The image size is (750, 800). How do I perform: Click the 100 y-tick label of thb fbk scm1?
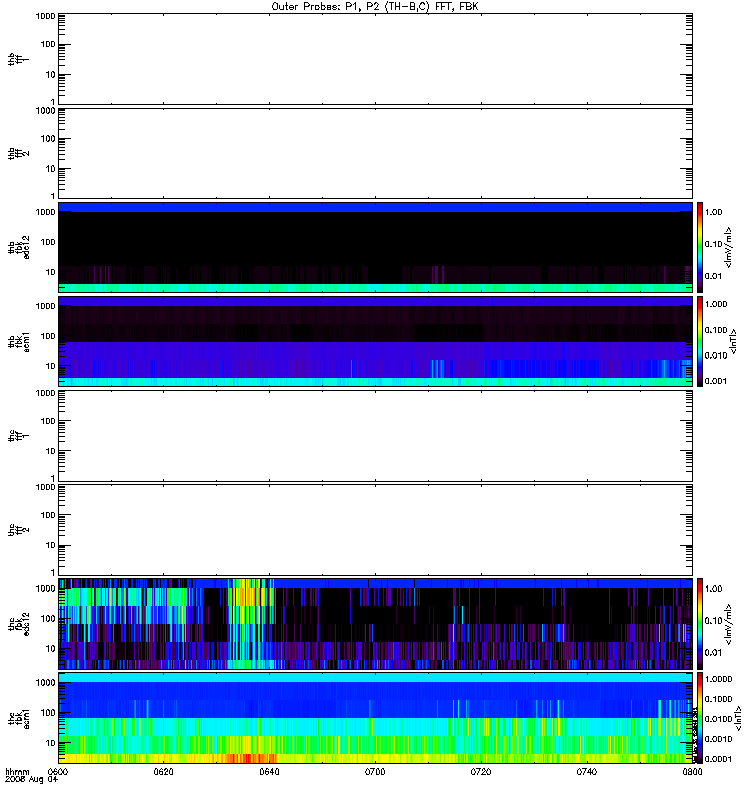tap(48, 336)
